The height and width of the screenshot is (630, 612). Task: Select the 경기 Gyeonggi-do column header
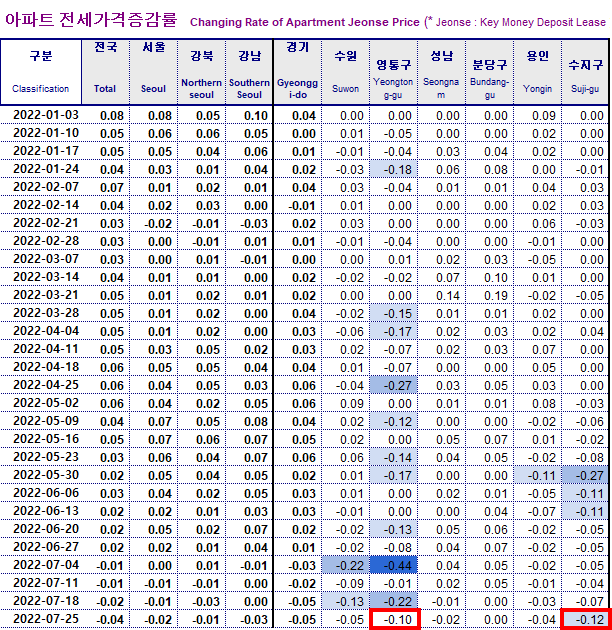[297, 72]
